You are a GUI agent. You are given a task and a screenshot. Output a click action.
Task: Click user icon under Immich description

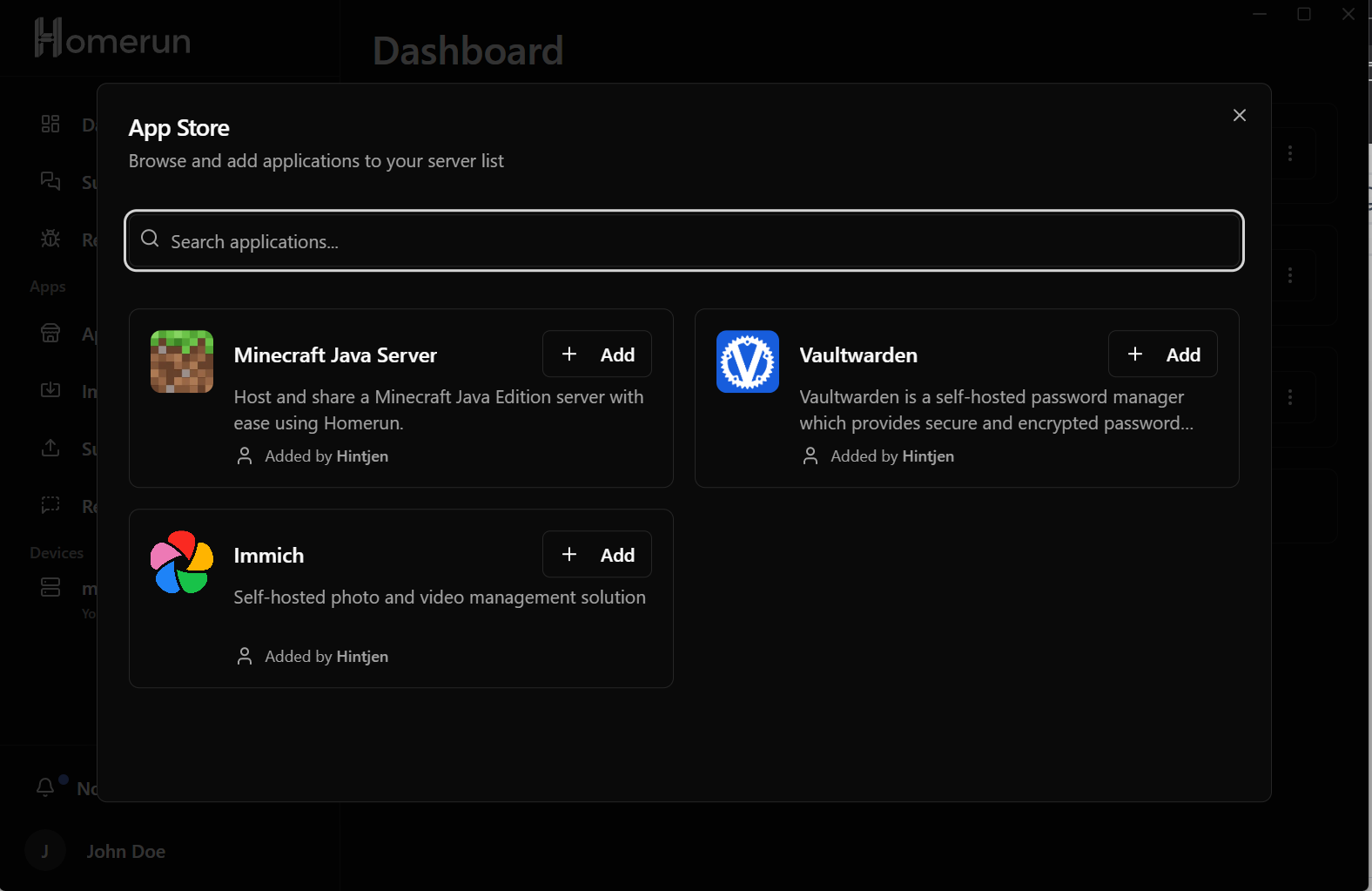pyautogui.click(x=245, y=657)
